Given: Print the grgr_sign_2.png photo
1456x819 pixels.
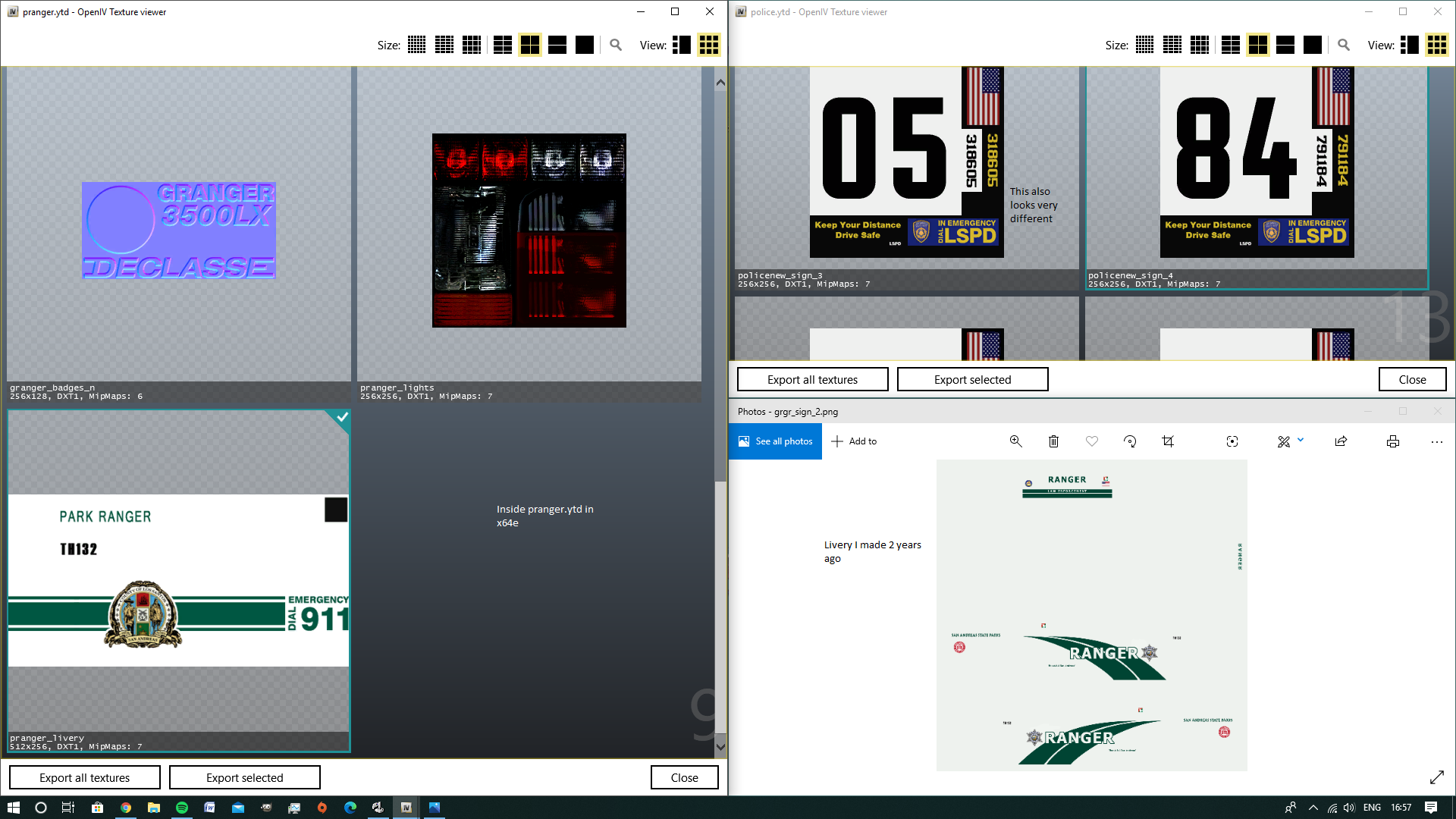Looking at the screenshot, I should tap(1393, 441).
